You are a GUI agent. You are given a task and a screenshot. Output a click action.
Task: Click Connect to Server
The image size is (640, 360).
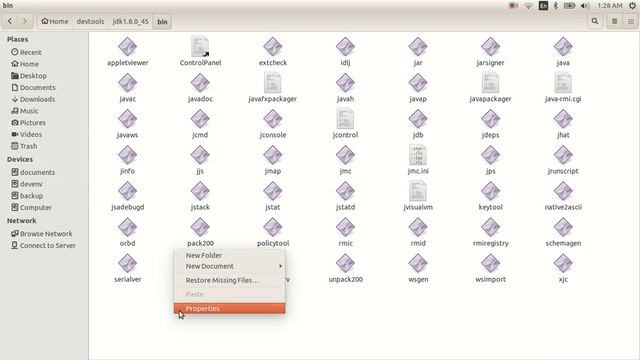click(43, 246)
